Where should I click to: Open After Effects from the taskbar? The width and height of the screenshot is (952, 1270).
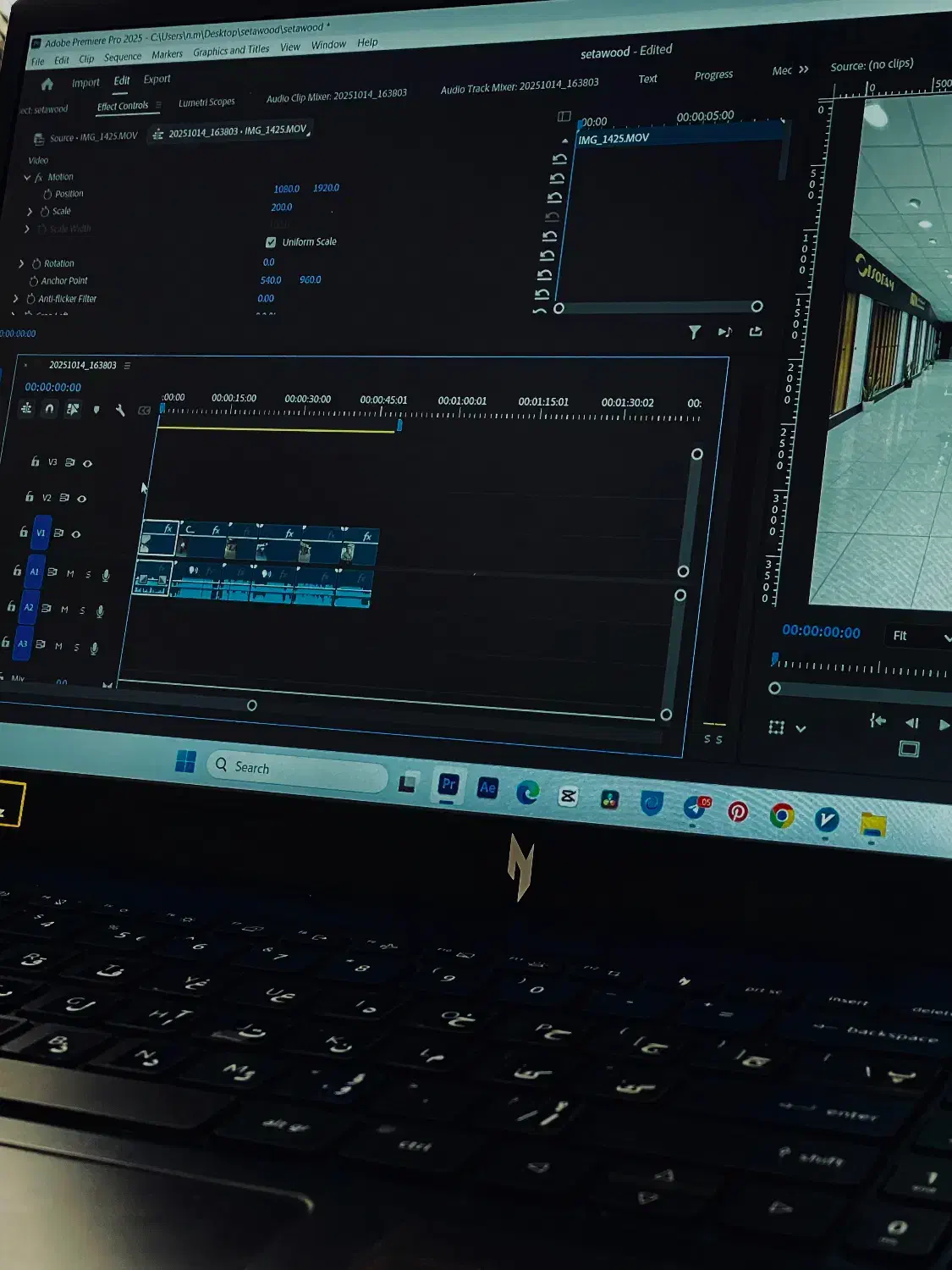coord(487,787)
